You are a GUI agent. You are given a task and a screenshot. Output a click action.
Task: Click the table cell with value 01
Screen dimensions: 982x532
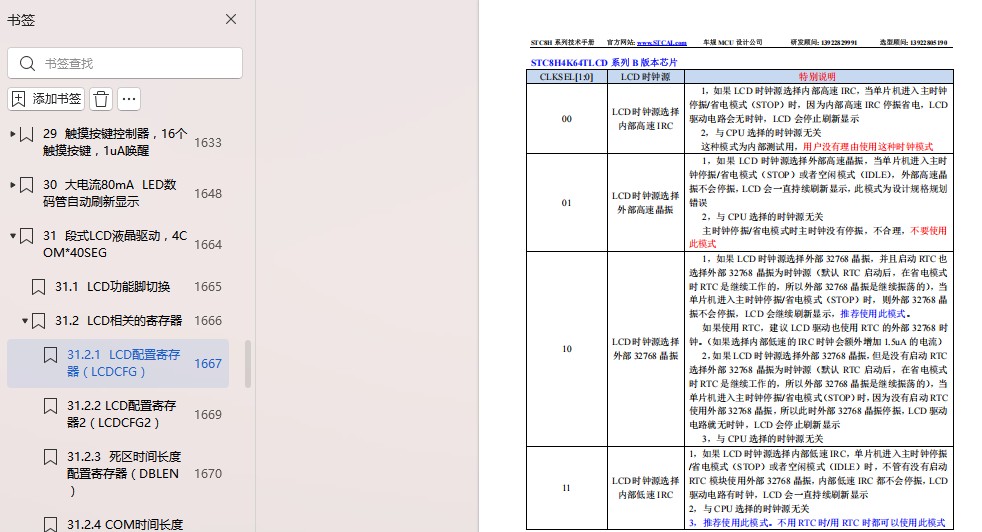click(566, 203)
